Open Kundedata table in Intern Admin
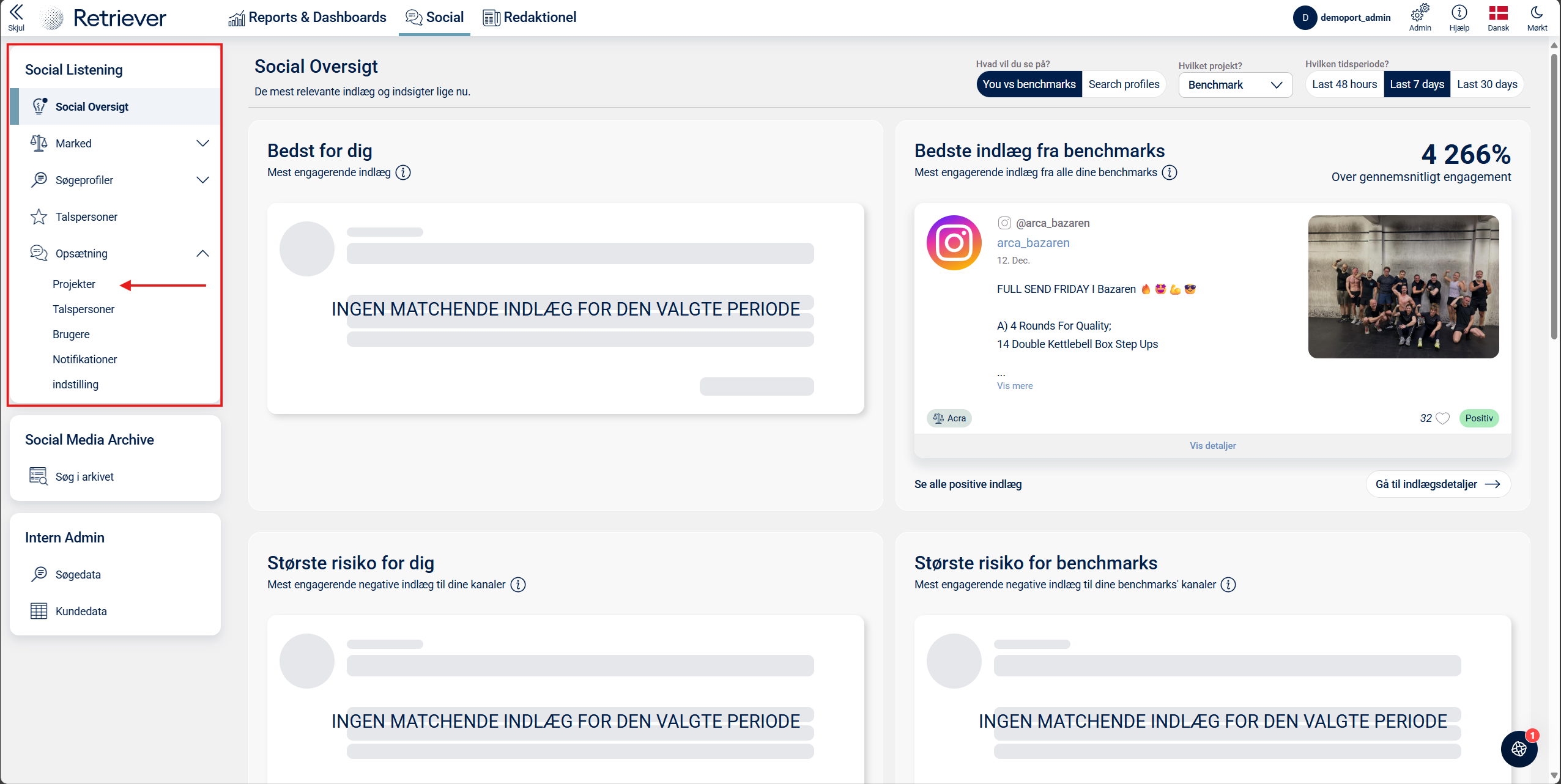This screenshot has height=784, width=1561. coord(81,611)
